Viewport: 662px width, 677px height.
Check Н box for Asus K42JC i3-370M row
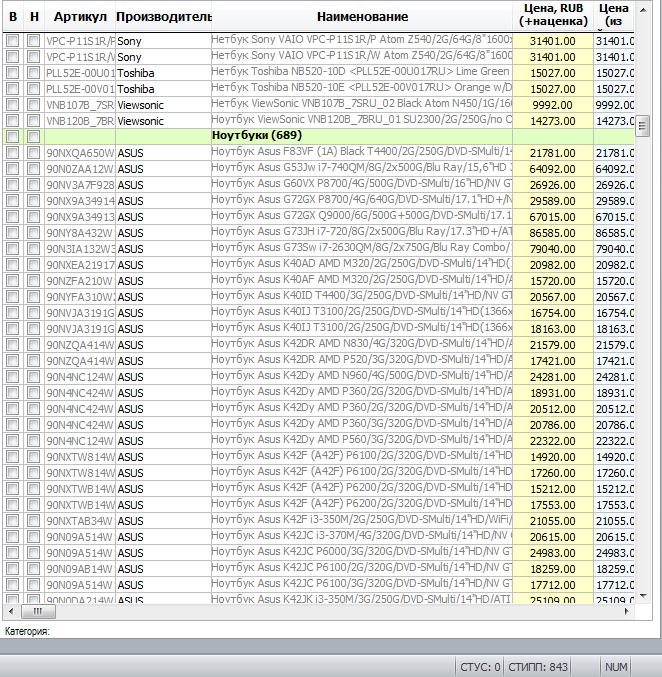33,536
